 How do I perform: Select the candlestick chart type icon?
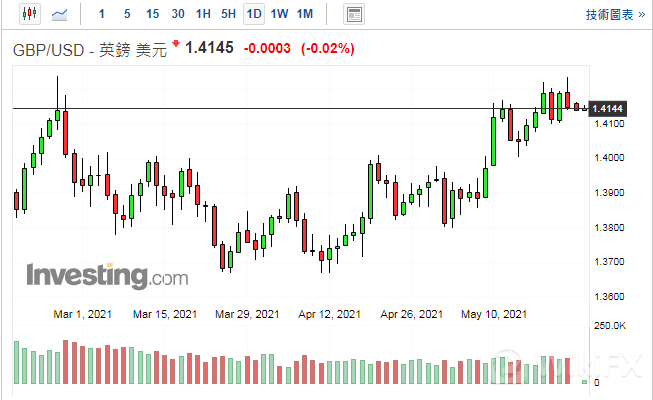click(x=28, y=14)
